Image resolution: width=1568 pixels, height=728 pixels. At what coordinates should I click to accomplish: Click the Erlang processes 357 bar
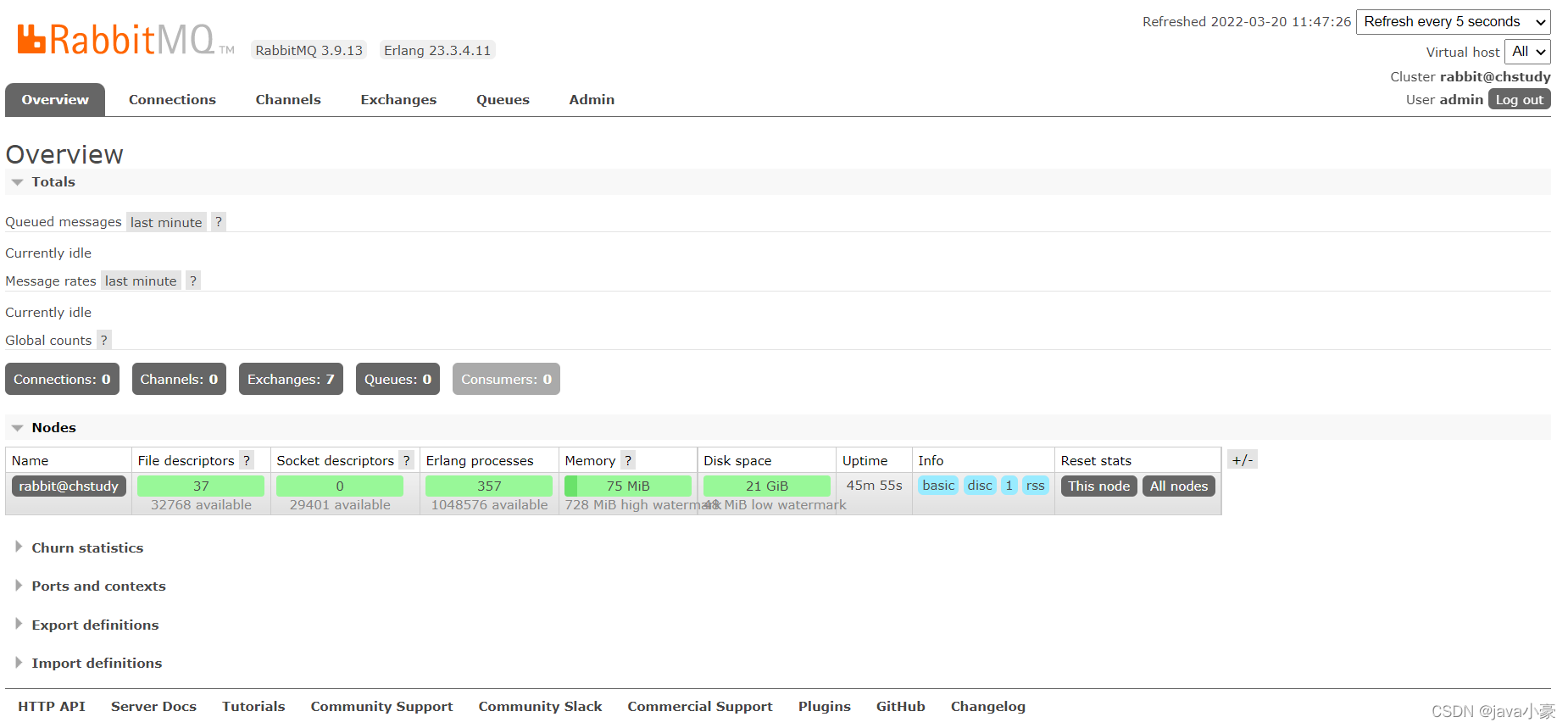click(489, 486)
